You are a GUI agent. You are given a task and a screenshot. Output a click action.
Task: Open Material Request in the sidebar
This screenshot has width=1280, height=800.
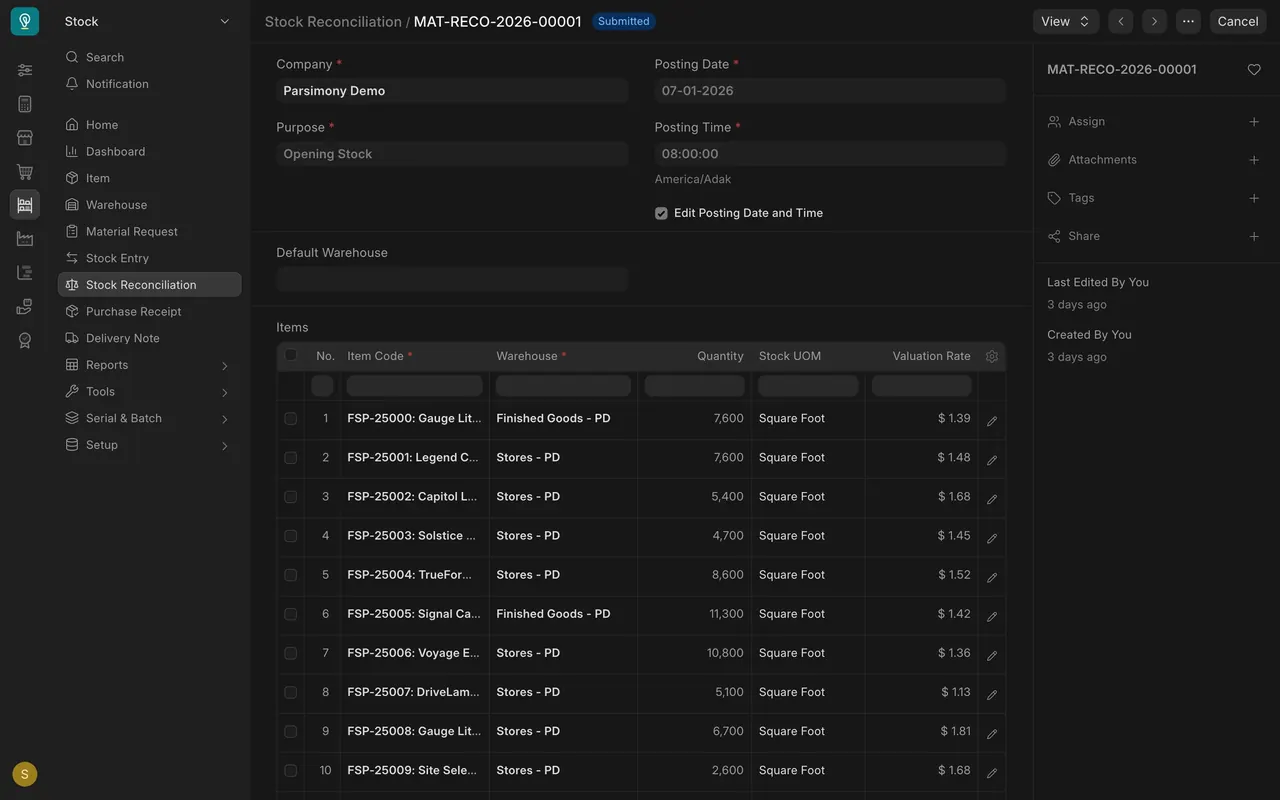150,232
